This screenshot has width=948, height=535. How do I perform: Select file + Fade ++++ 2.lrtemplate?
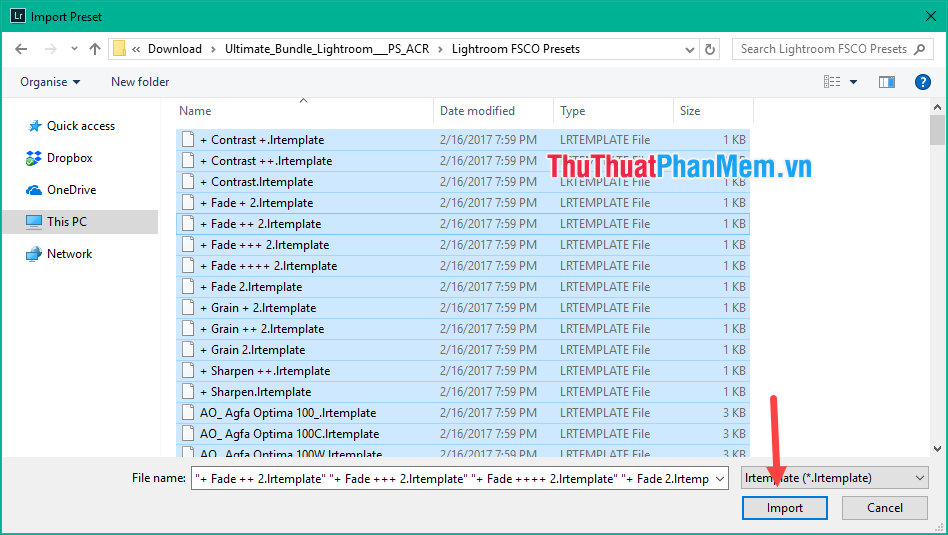tap(463, 266)
